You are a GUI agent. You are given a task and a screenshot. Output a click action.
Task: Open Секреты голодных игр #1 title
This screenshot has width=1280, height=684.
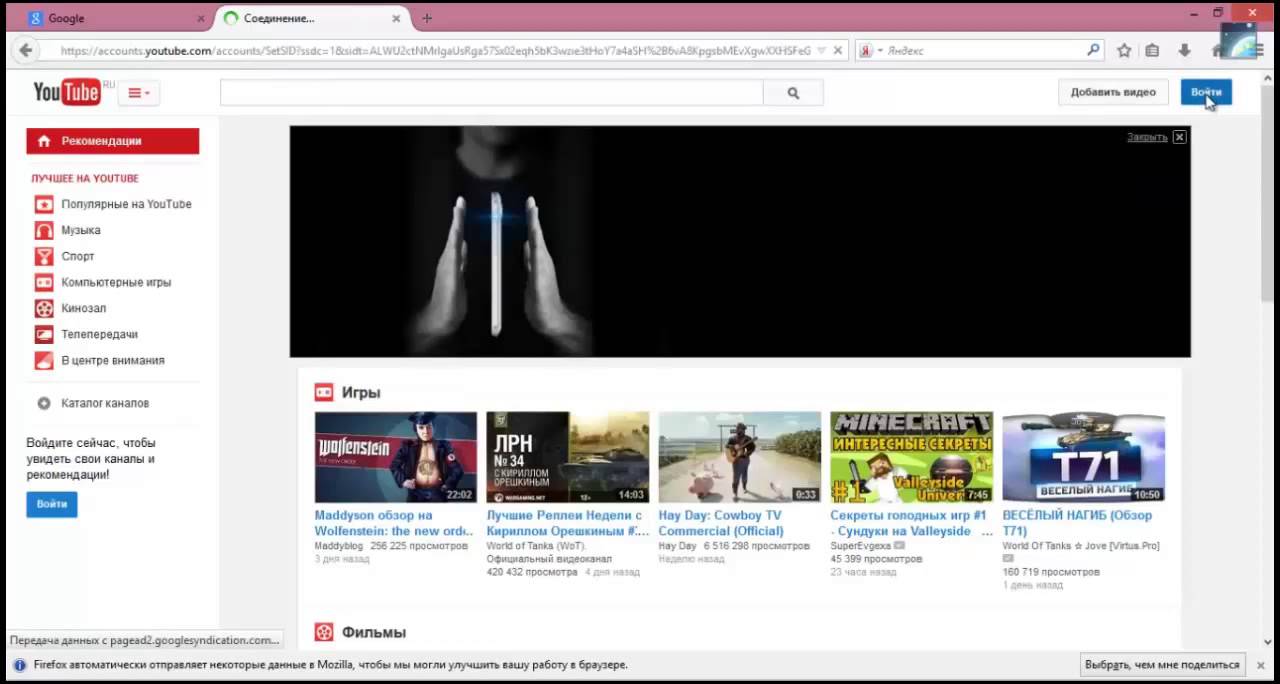click(x=911, y=523)
